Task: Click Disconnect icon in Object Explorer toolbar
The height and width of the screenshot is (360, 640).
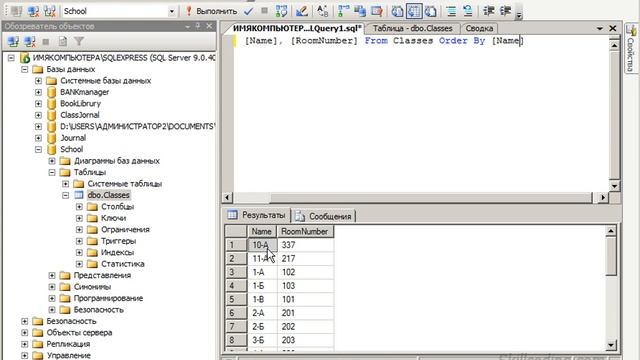Action: [x=29, y=41]
